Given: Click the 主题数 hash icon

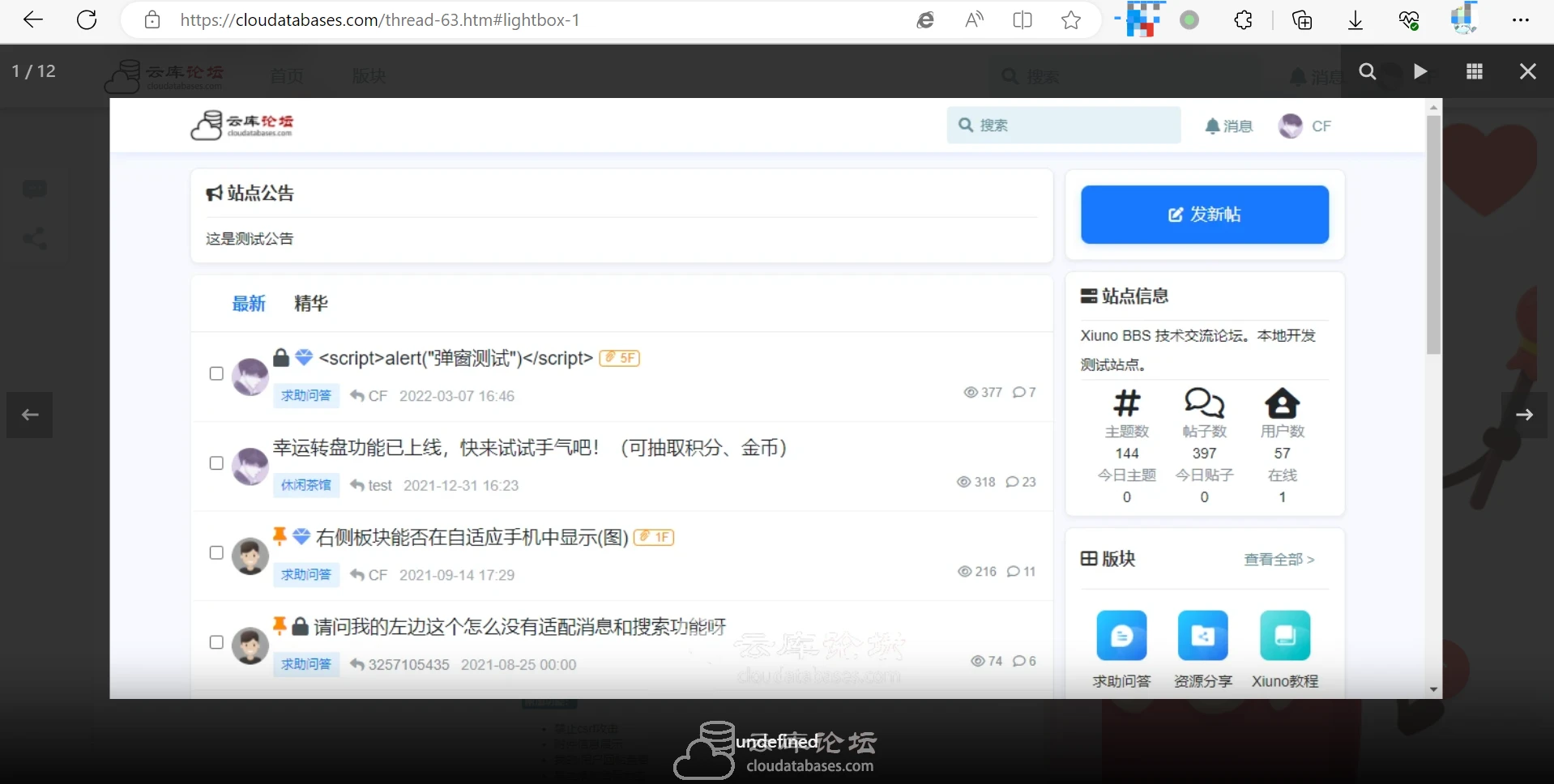Looking at the screenshot, I should coord(1127,403).
